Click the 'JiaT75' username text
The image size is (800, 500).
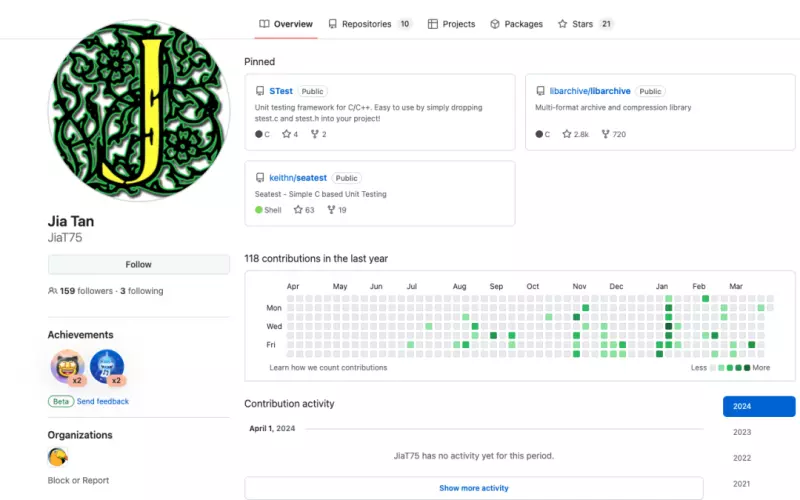click(x=65, y=237)
